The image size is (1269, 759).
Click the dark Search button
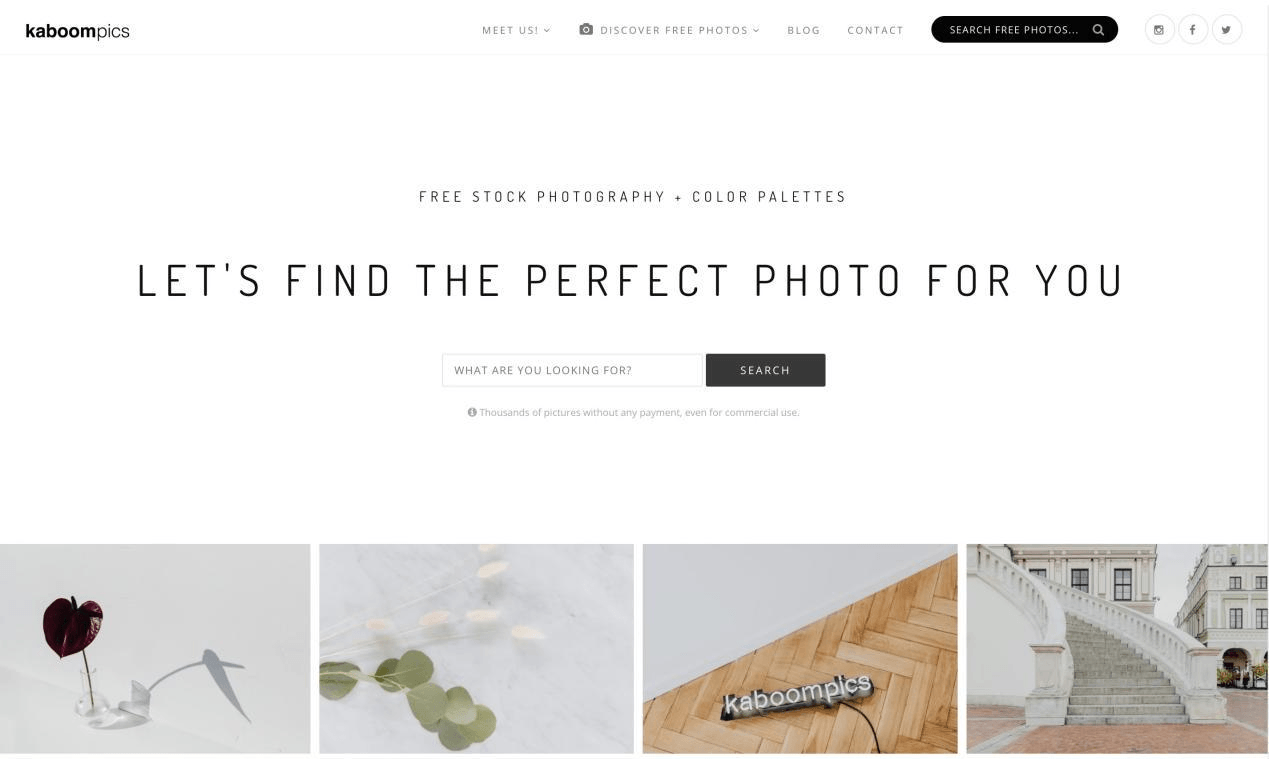coord(765,370)
